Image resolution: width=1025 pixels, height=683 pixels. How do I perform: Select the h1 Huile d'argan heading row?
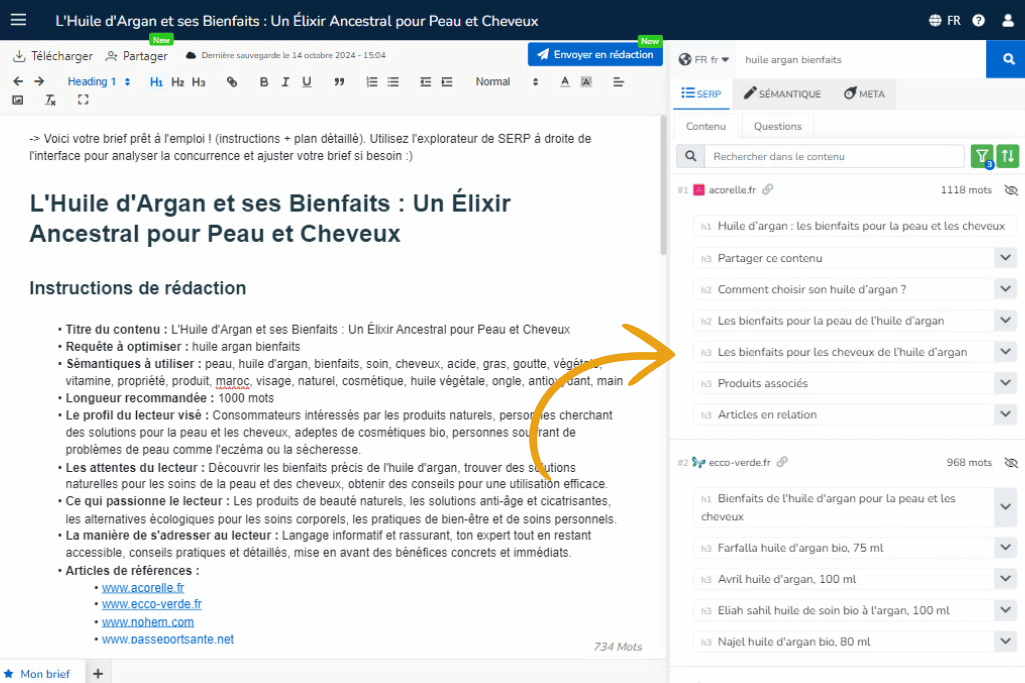coord(854,226)
